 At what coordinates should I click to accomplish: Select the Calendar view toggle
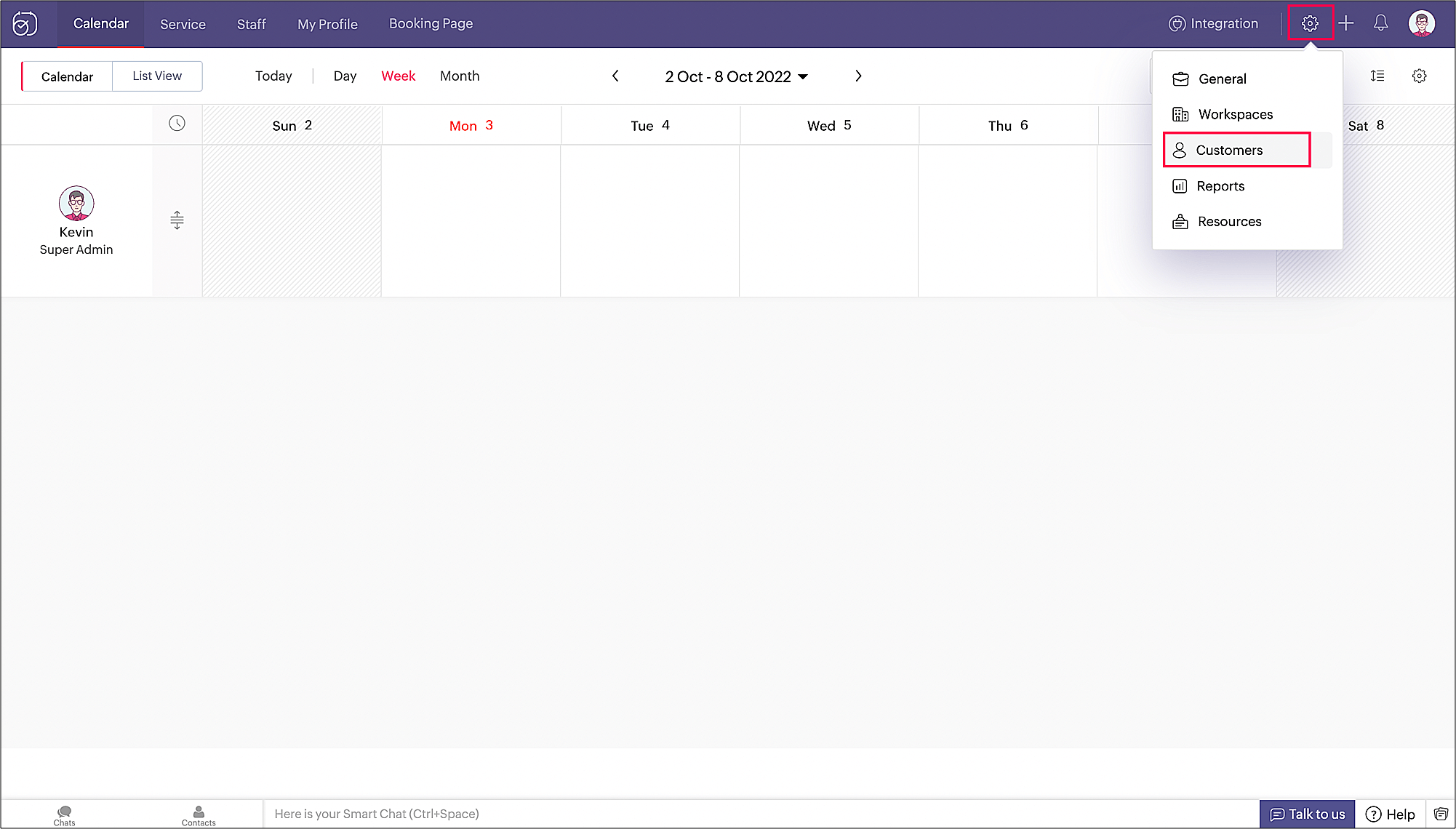click(67, 76)
